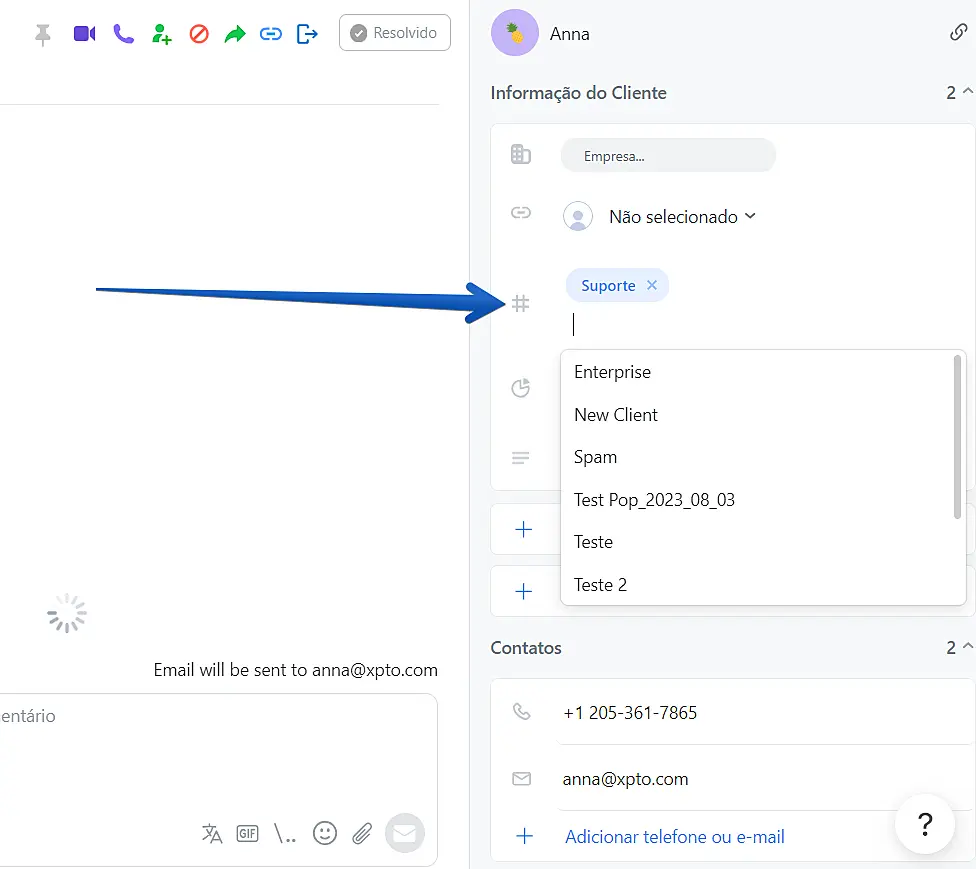Screen dimensions: 976x869
Task: Mark conversation as Resolvido
Action: coord(394,33)
